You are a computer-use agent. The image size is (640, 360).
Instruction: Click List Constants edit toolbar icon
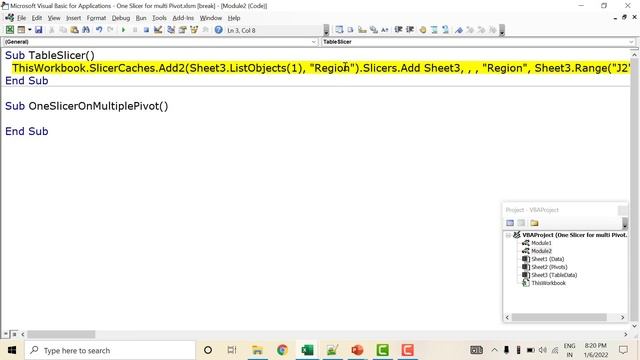(351, 30)
